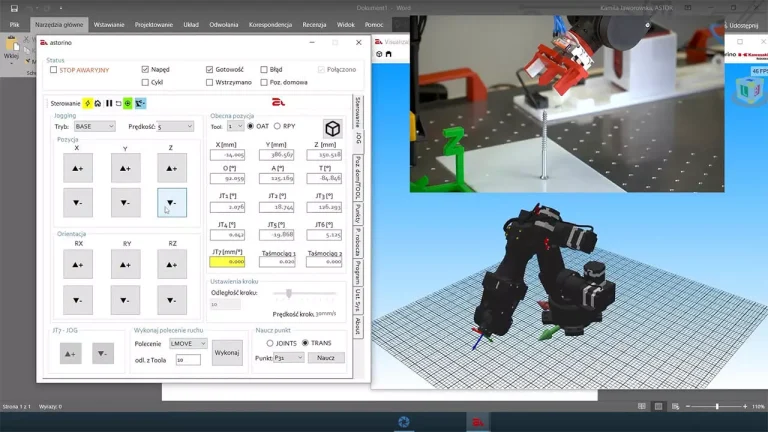Click the Naucz button

click(326, 357)
